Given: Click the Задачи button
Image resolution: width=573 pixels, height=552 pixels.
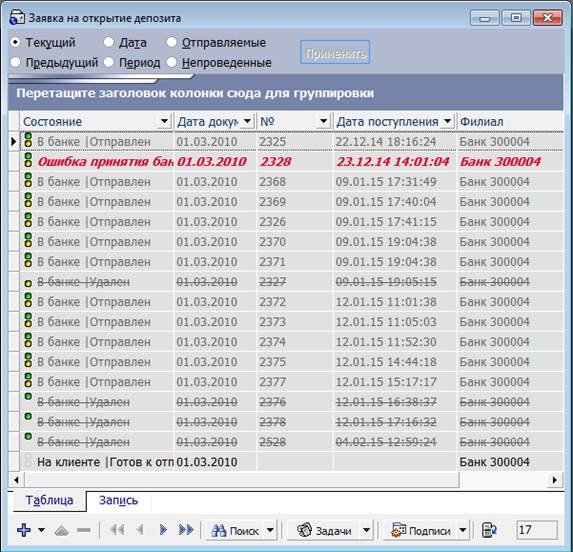Looking at the screenshot, I should 324,530.
